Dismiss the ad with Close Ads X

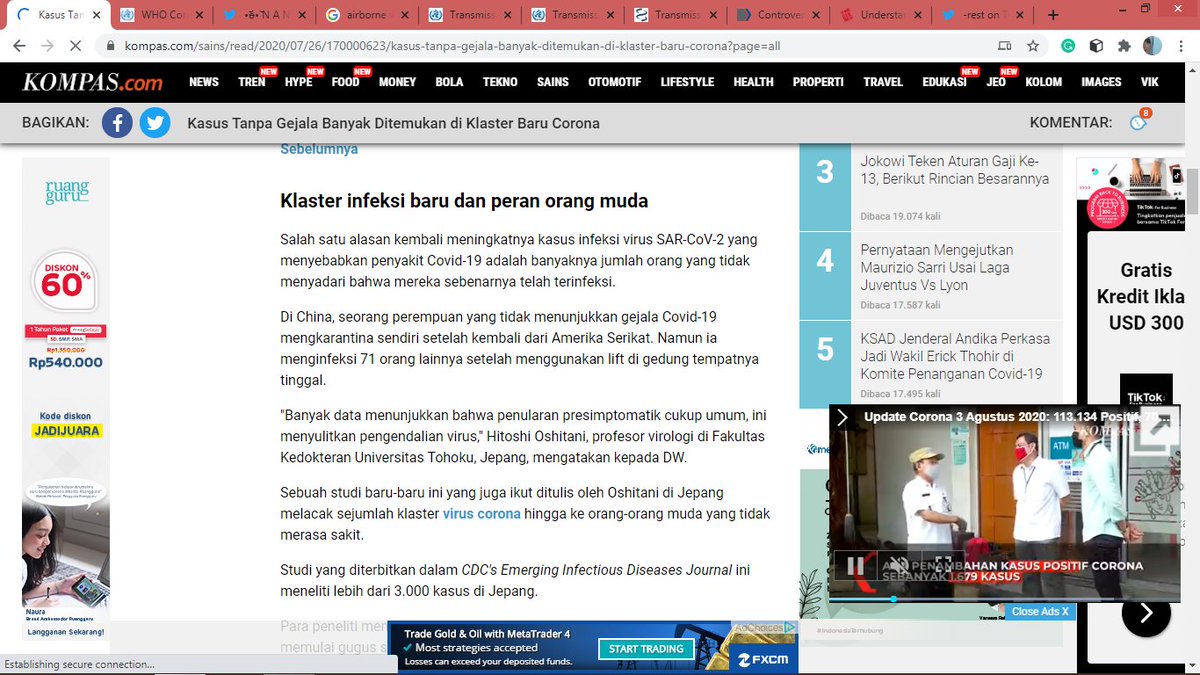click(1040, 611)
